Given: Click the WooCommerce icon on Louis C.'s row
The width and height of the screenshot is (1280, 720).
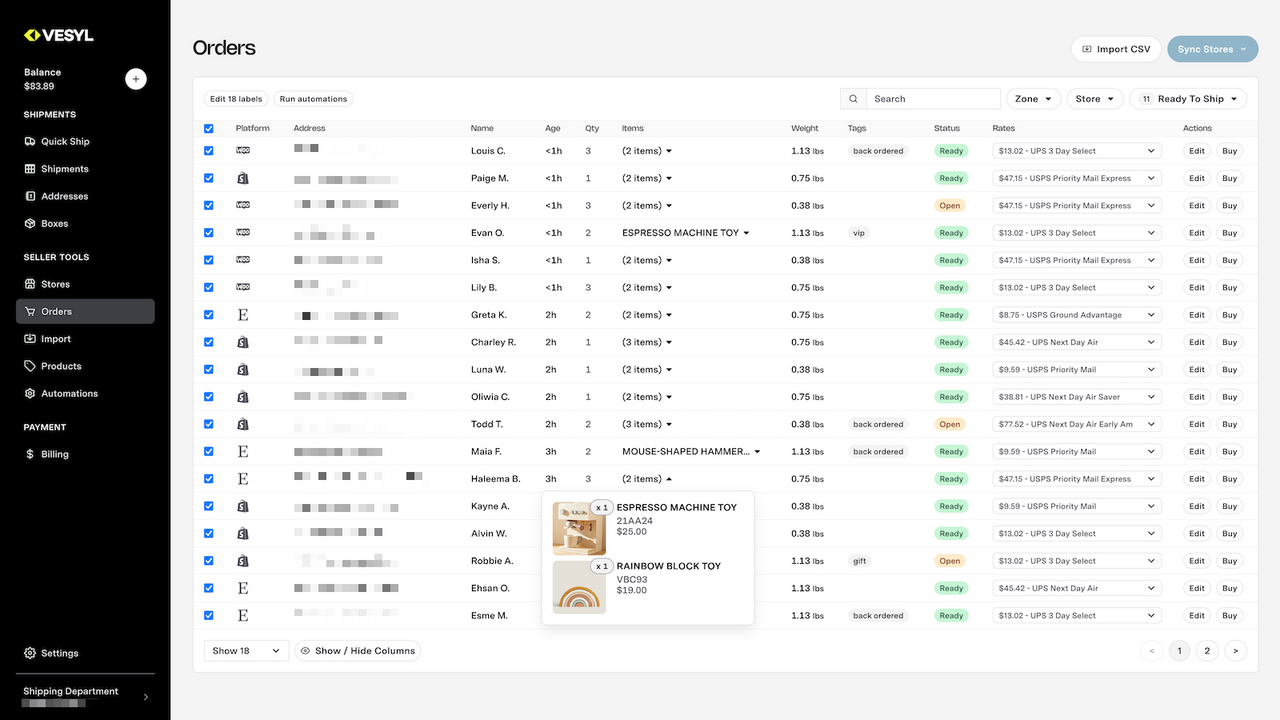Looking at the screenshot, I should [241, 150].
